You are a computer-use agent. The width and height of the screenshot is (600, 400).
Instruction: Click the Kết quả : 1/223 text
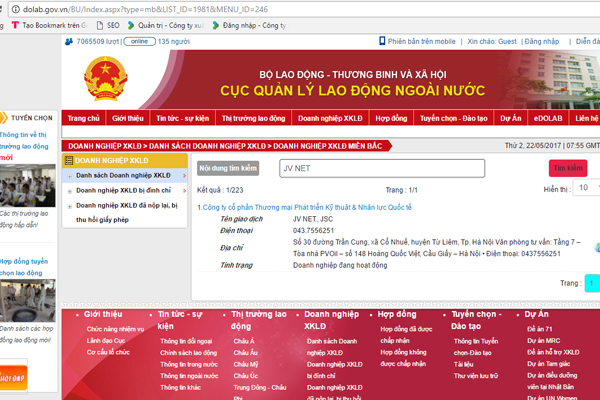[220, 190]
